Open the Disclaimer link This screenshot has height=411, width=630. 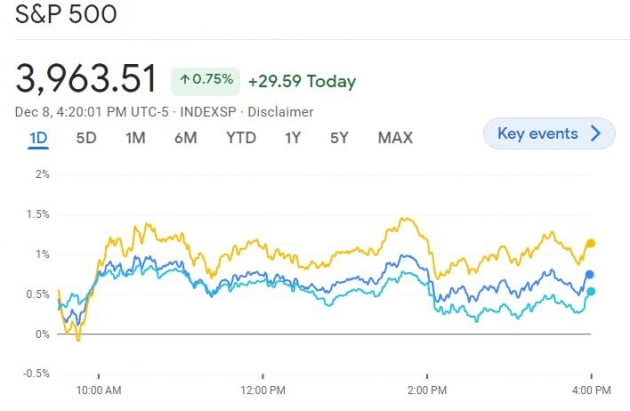tap(280, 112)
